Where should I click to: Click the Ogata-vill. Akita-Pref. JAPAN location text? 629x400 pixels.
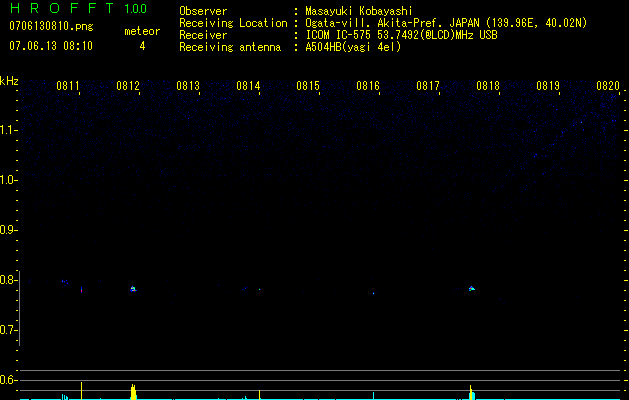(446, 23)
